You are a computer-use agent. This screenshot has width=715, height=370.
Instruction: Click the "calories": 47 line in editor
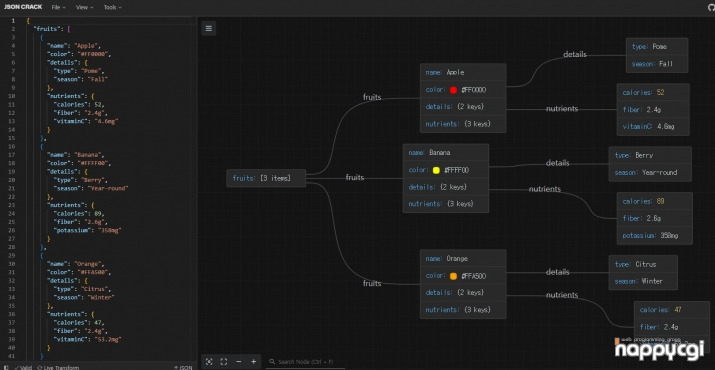pyautogui.click(x=79, y=323)
